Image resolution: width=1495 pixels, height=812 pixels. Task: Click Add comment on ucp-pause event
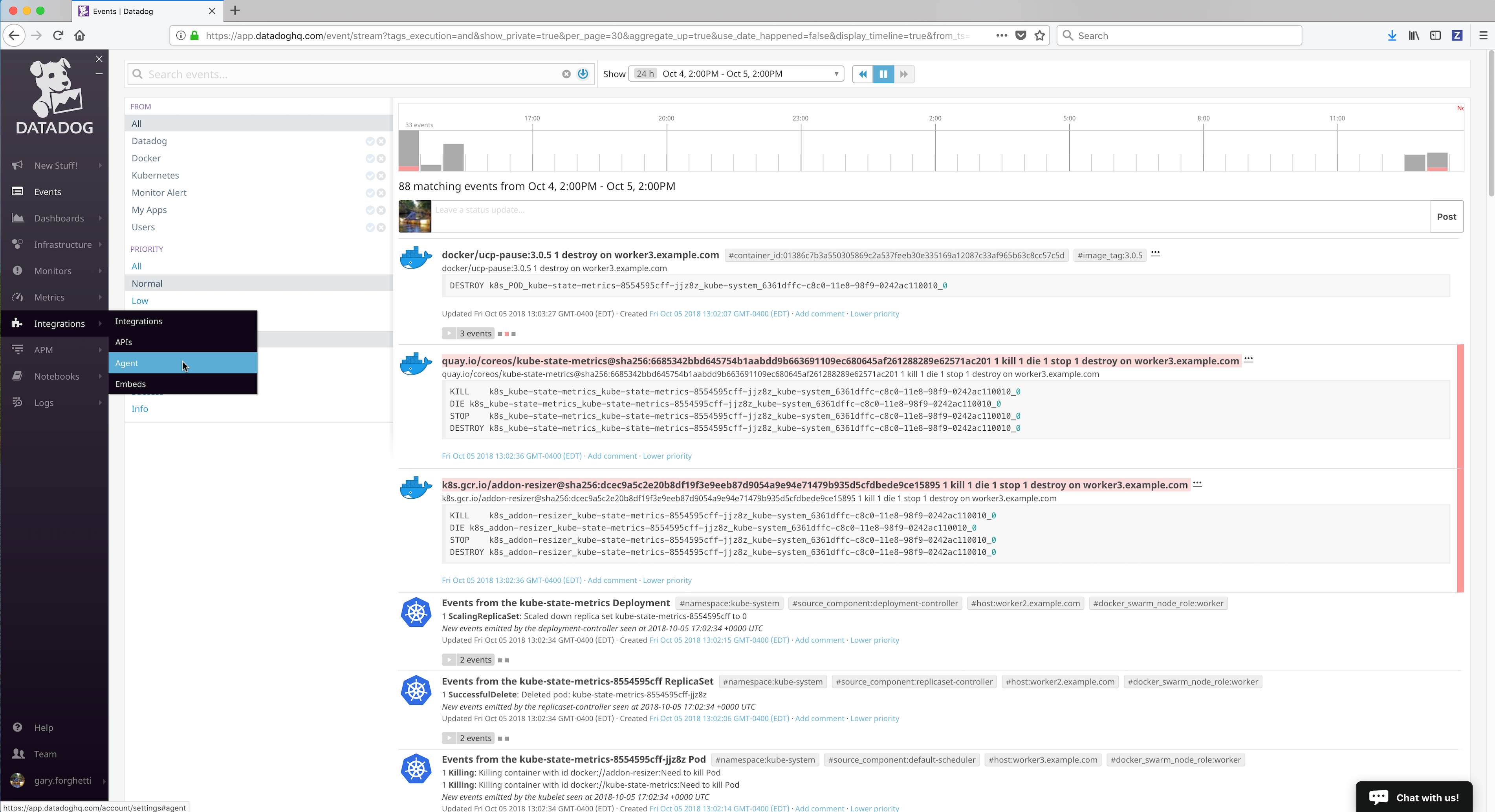pyautogui.click(x=819, y=314)
